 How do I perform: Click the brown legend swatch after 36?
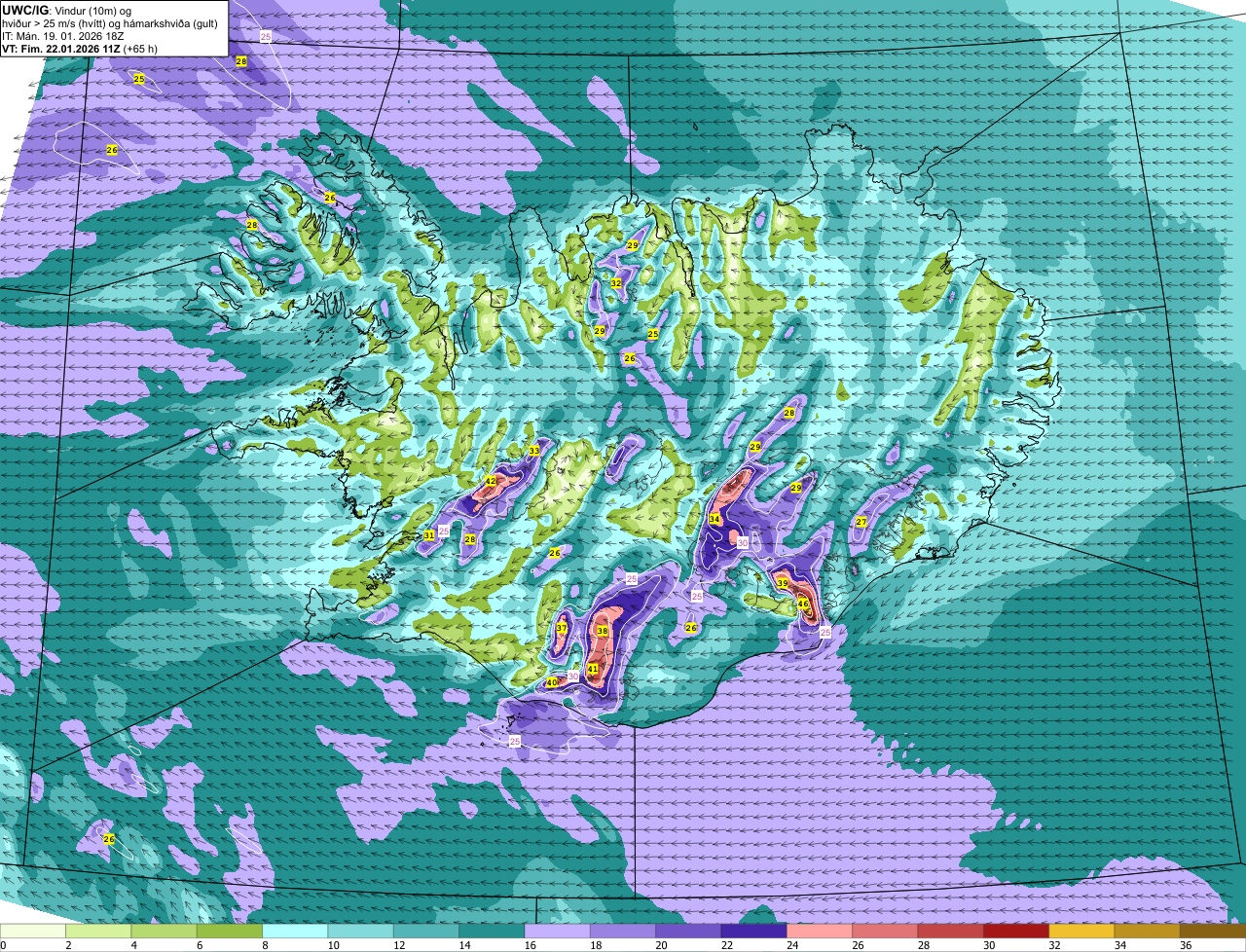[x=1213, y=931]
